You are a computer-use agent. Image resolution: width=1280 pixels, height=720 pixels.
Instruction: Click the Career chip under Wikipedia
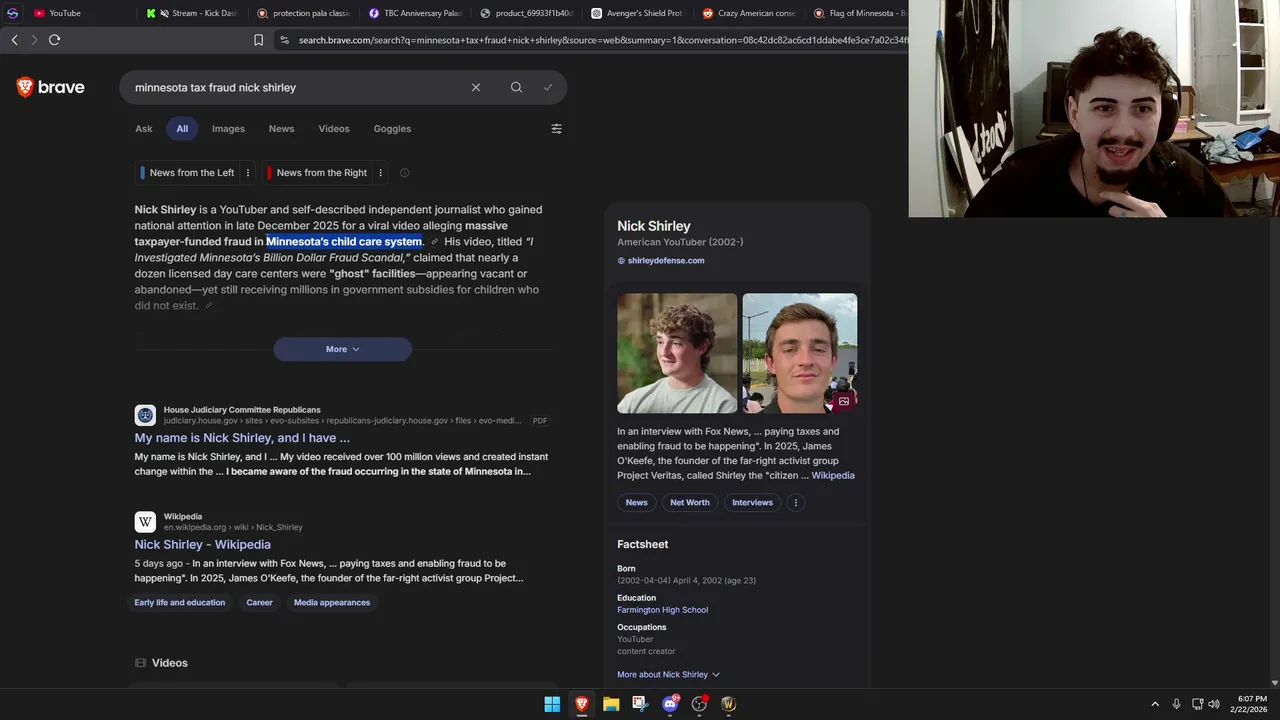tap(259, 603)
